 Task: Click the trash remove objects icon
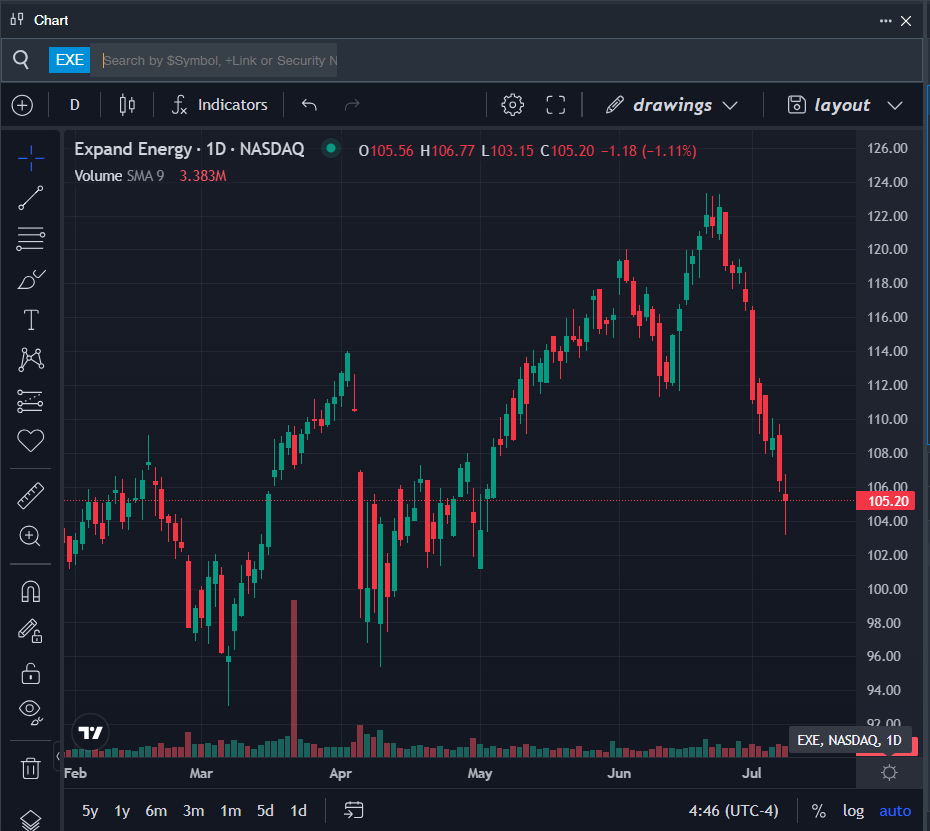pos(31,768)
